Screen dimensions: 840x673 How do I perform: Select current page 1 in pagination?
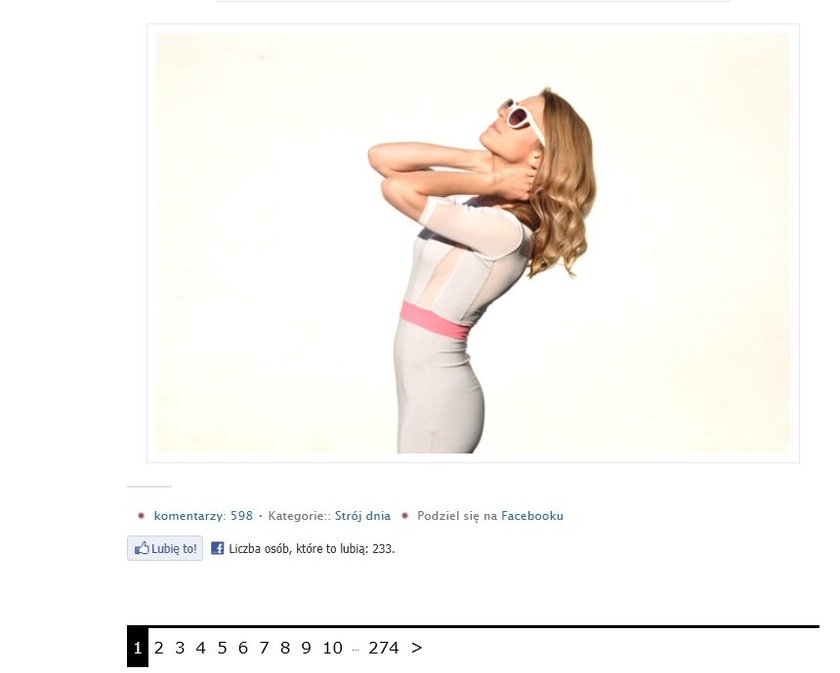[x=138, y=647]
